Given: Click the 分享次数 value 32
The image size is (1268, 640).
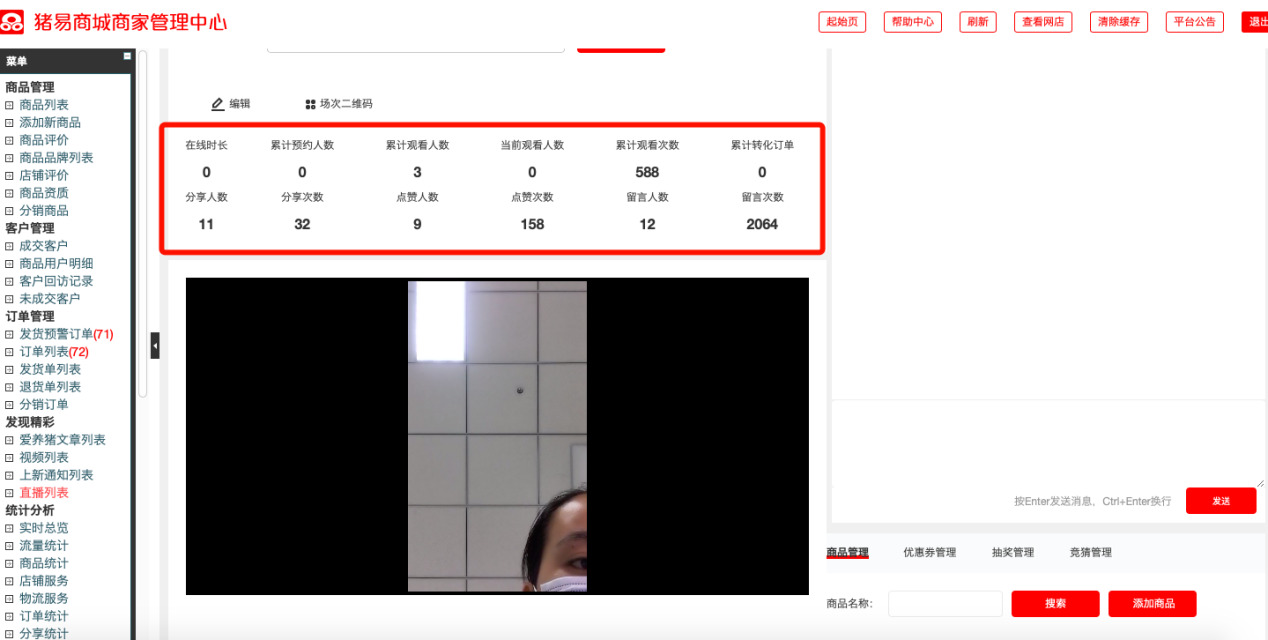Looking at the screenshot, I should coord(302,224).
